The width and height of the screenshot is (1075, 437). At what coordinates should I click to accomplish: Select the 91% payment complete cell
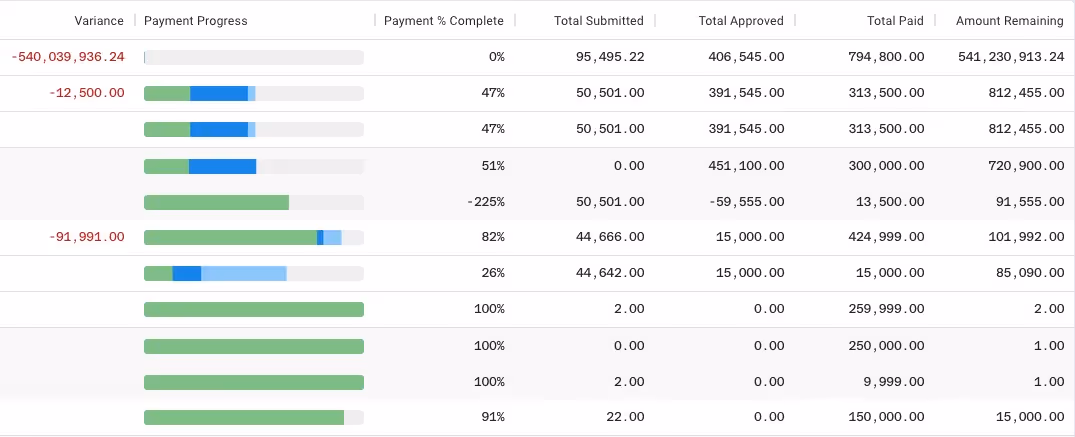point(493,417)
